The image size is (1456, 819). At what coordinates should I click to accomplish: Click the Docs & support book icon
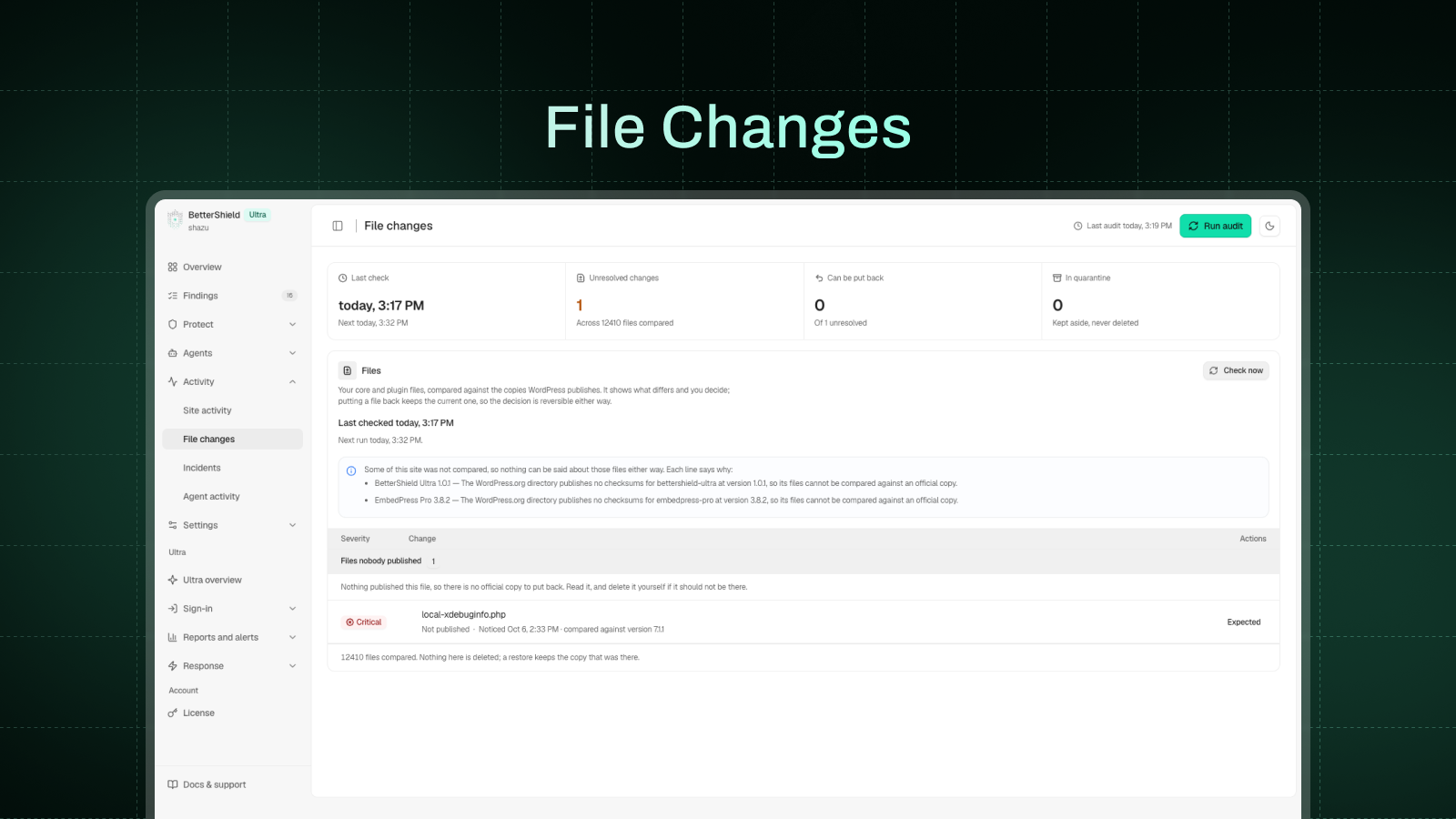pos(173,784)
